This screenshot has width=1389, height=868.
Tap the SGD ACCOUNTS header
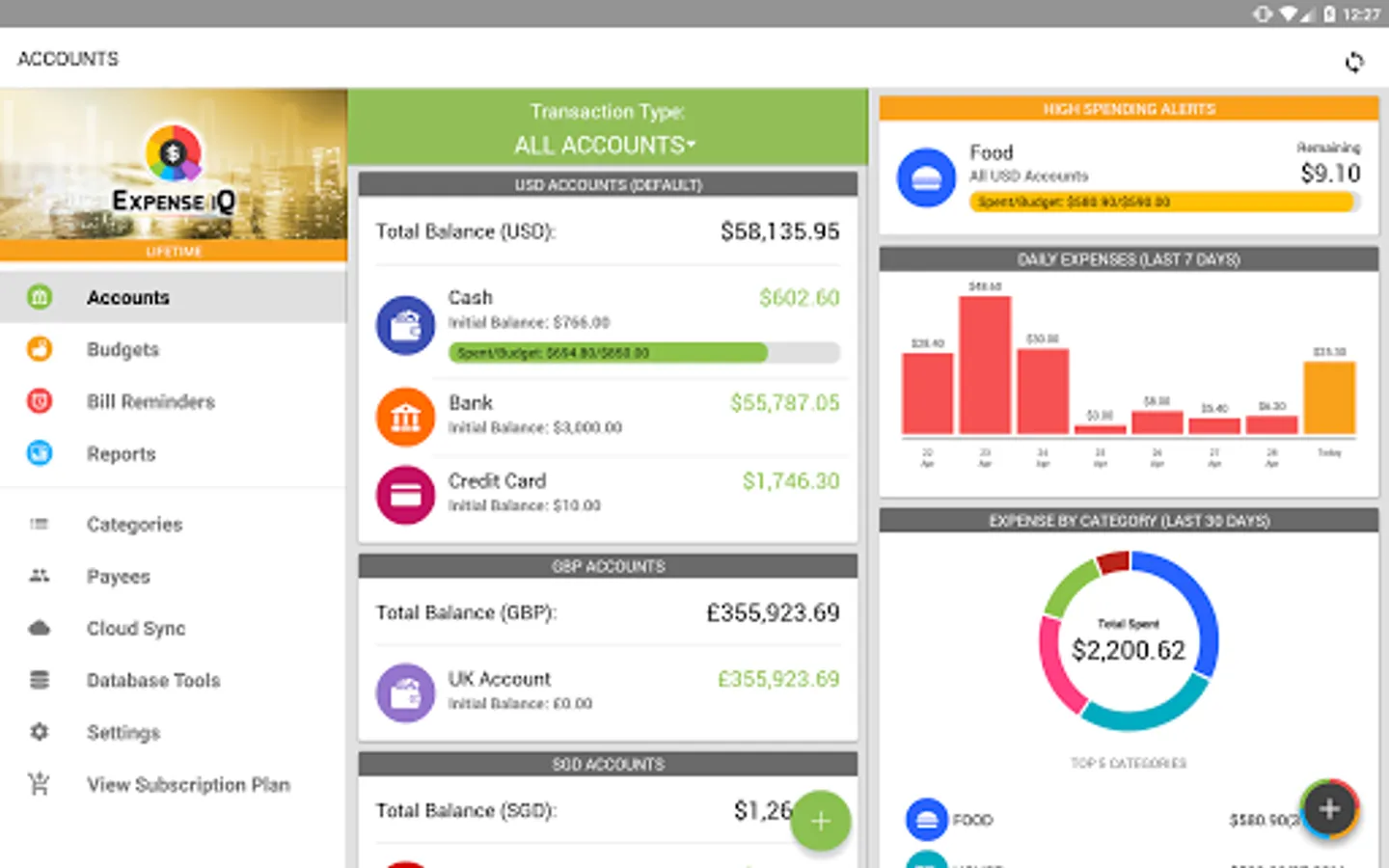coord(608,764)
